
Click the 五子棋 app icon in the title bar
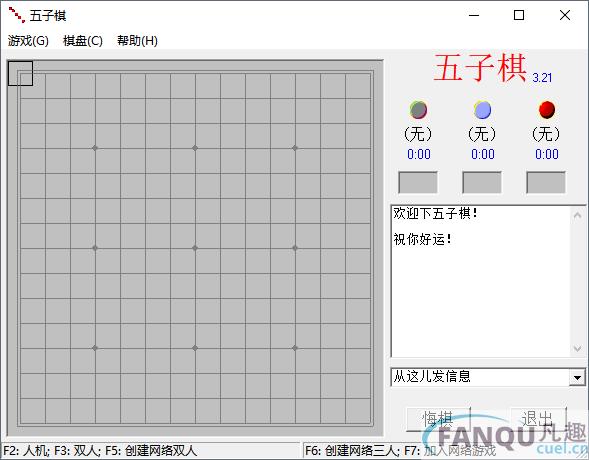pos(17,15)
